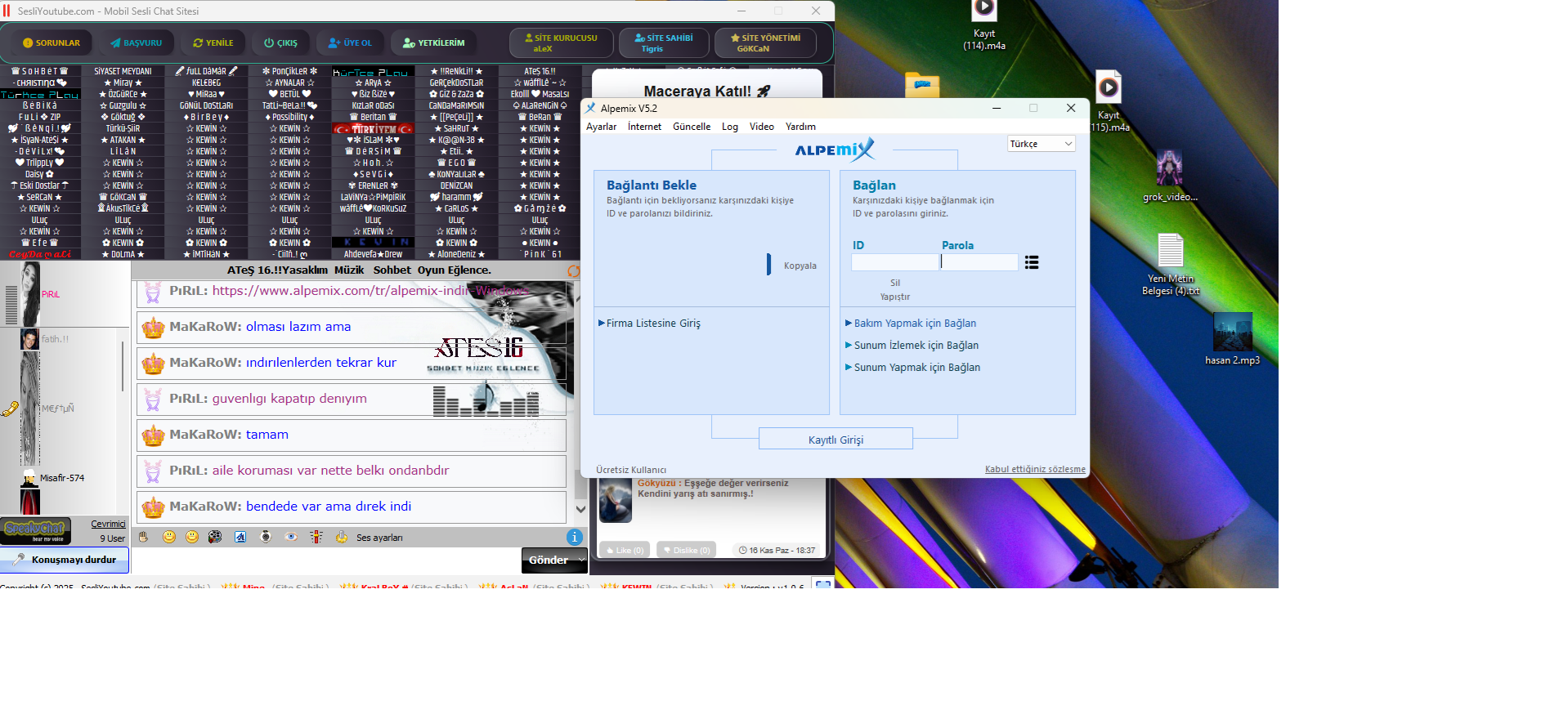Expand the Türkçe language dropdown

pyautogui.click(x=1041, y=144)
